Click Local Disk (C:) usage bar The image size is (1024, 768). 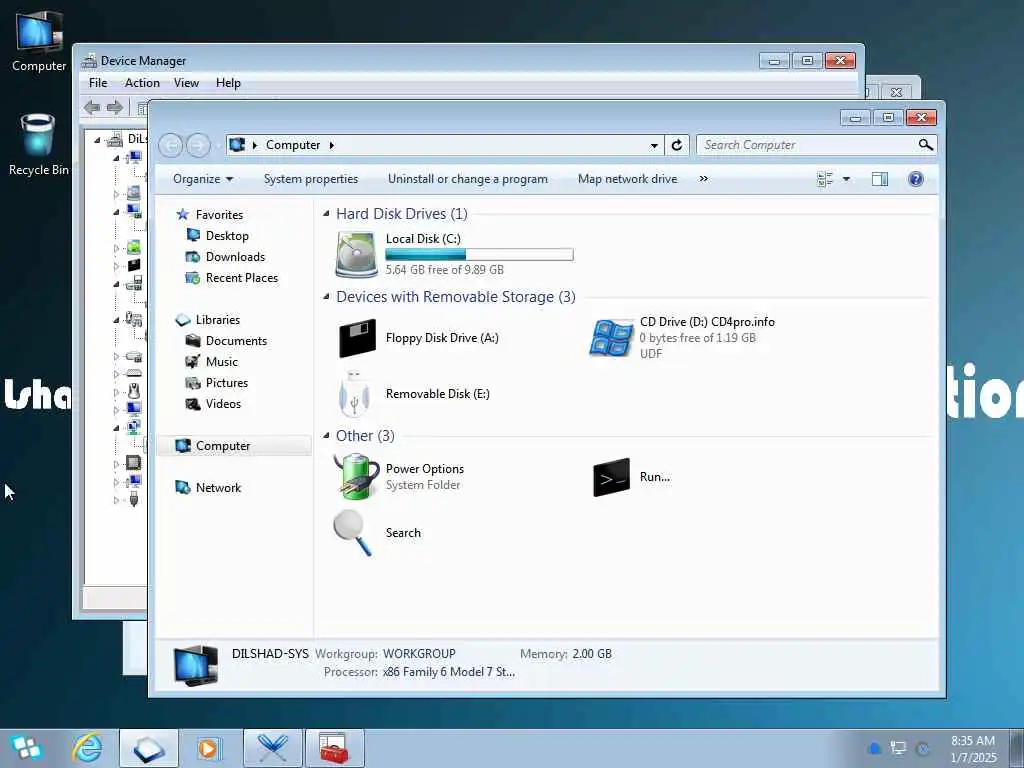pos(479,255)
